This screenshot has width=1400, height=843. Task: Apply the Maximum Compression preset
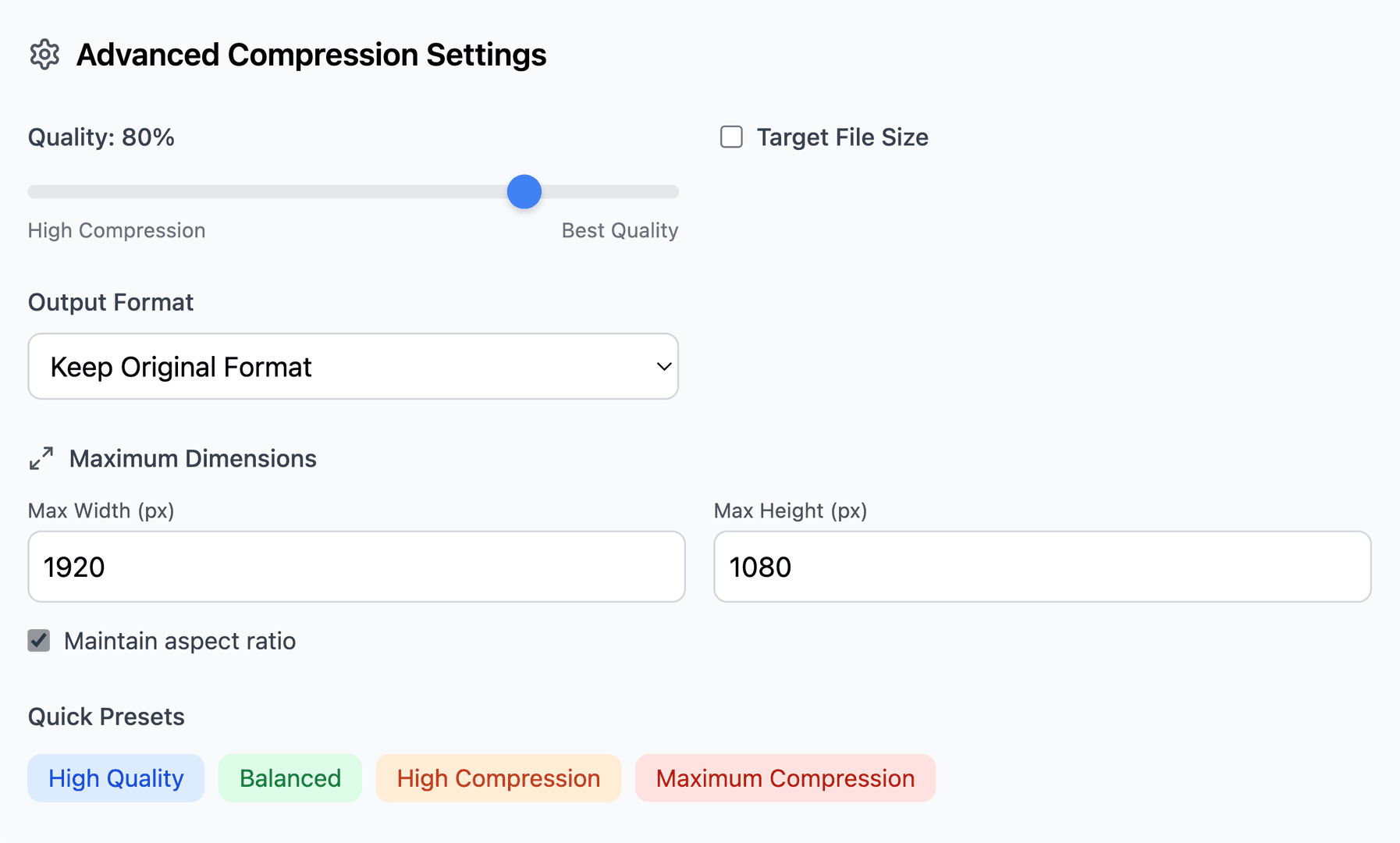(785, 777)
